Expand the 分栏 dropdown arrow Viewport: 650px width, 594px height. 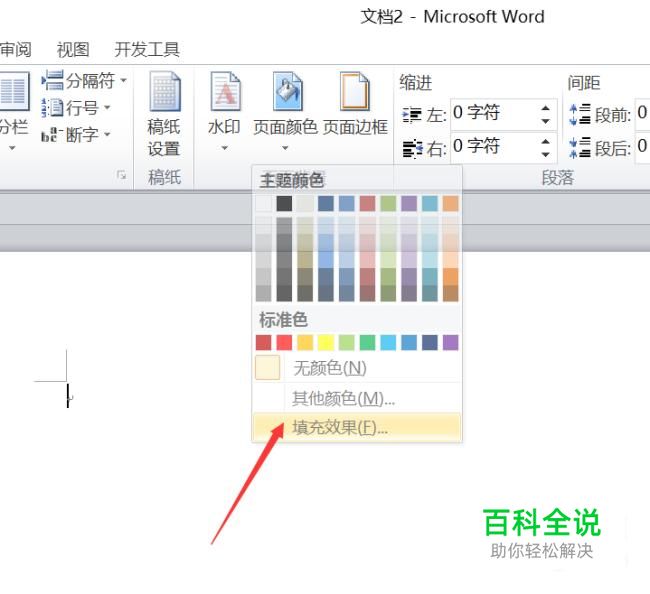12,148
